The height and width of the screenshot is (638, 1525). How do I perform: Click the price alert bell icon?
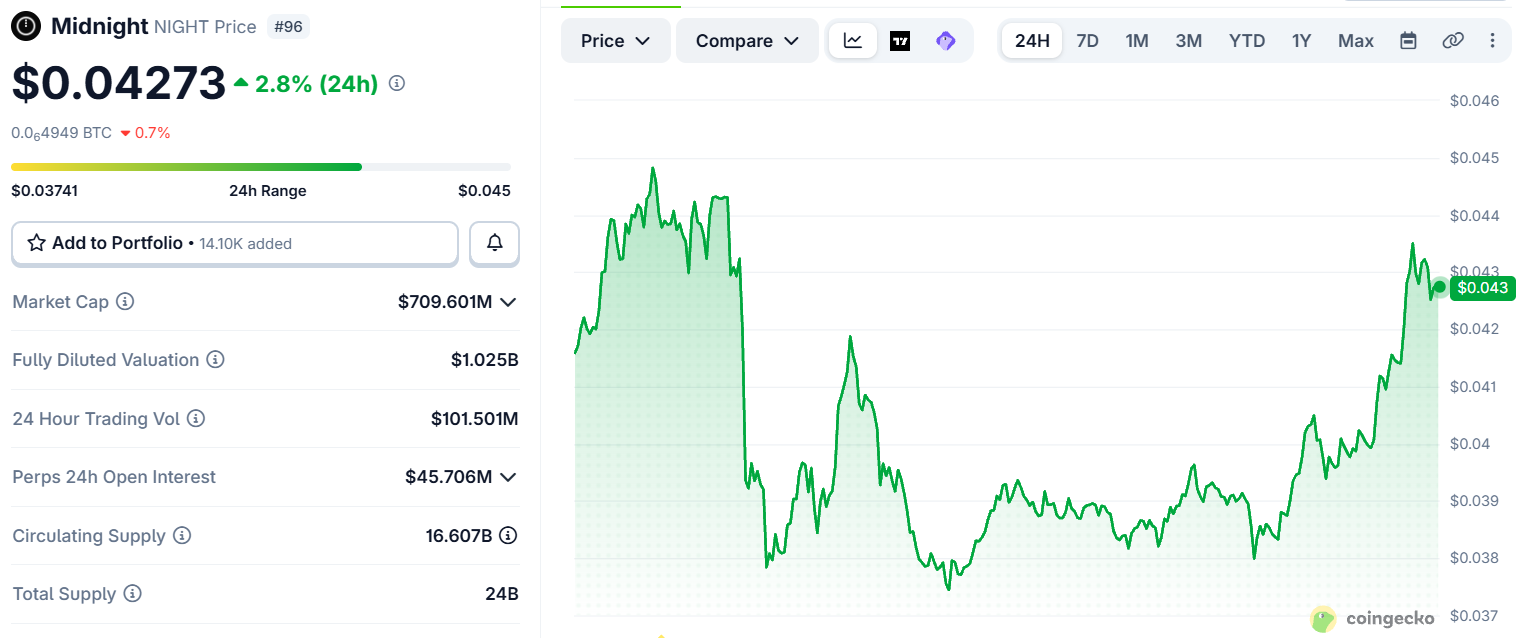pyautogui.click(x=494, y=243)
